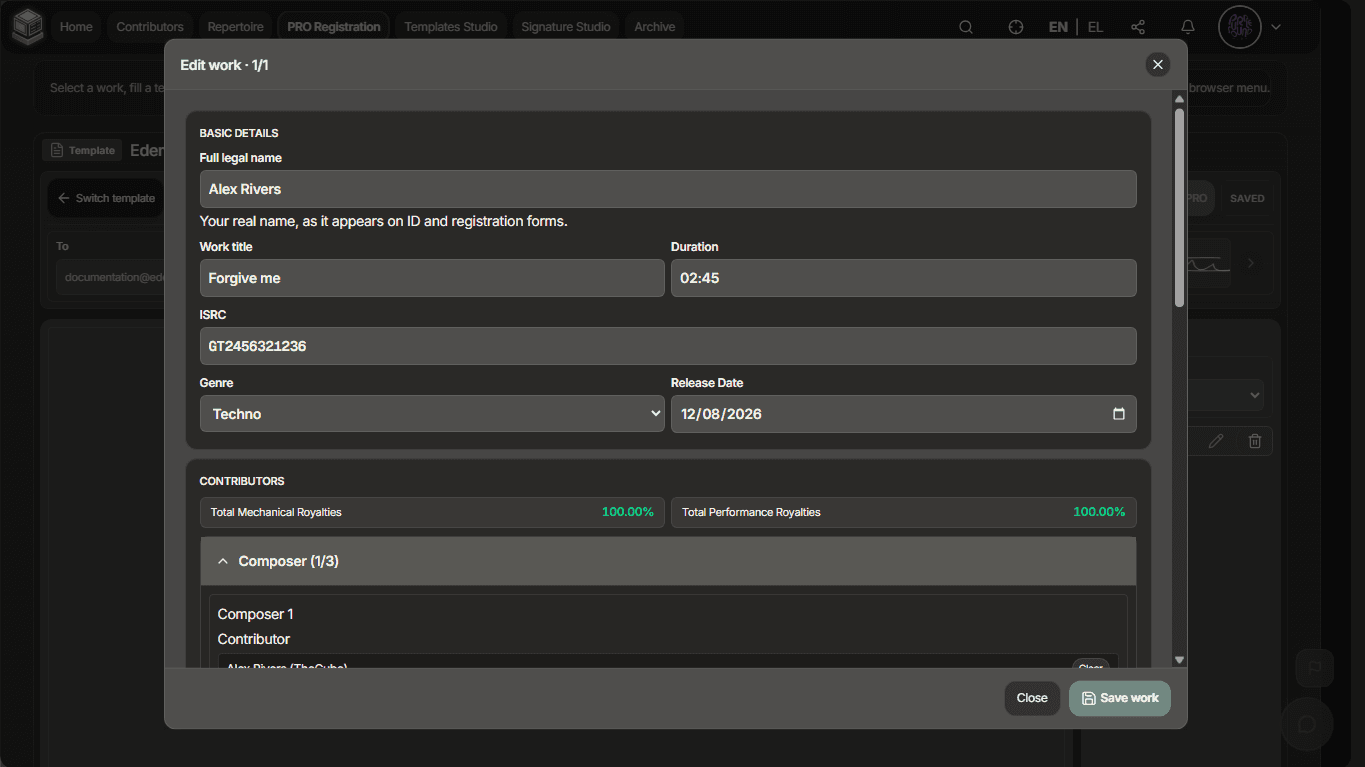Image resolution: width=1365 pixels, height=767 pixels.
Task: Click the Switch template button
Action: click(106, 198)
